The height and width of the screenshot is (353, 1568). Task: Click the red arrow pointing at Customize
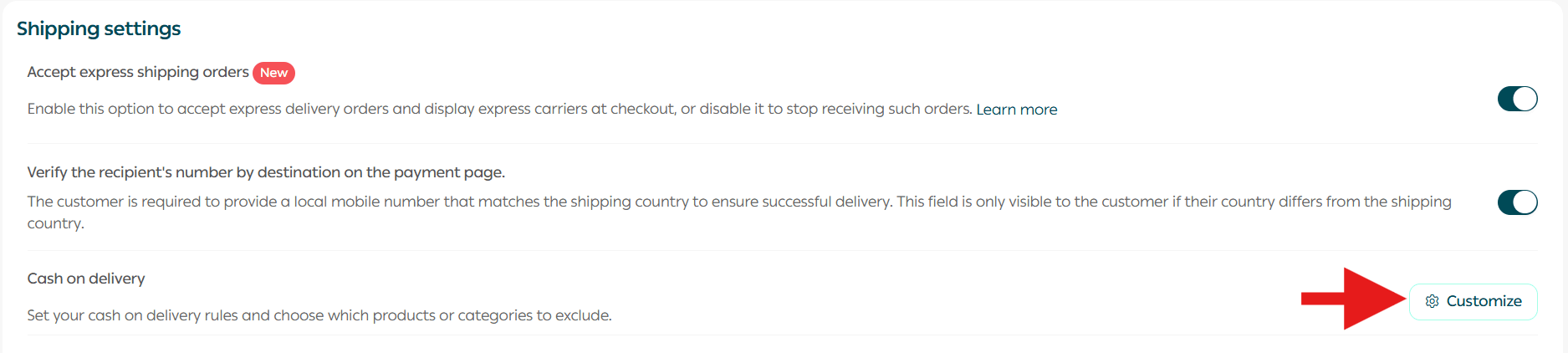point(1355,299)
